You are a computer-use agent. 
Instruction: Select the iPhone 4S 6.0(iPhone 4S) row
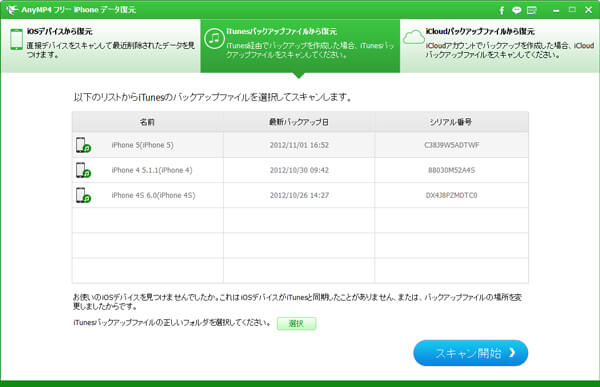300,195
